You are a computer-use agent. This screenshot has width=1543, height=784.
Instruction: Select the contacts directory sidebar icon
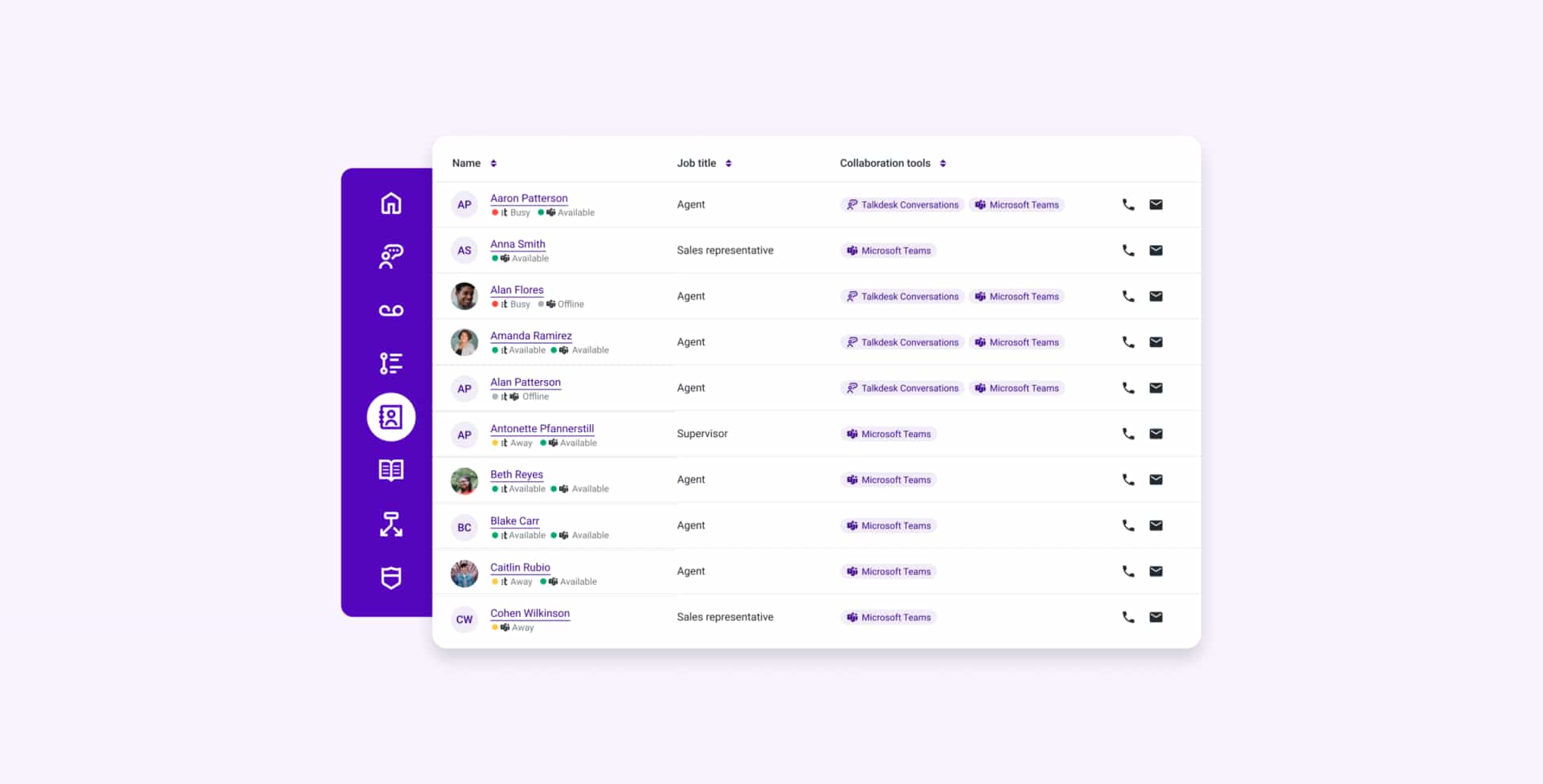click(x=391, y=417)
